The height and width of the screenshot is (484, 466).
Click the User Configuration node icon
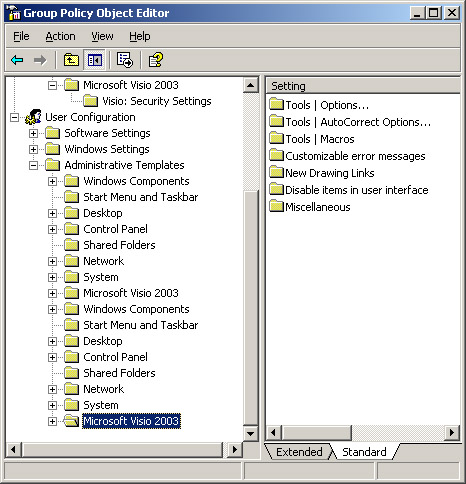(33, 117)
